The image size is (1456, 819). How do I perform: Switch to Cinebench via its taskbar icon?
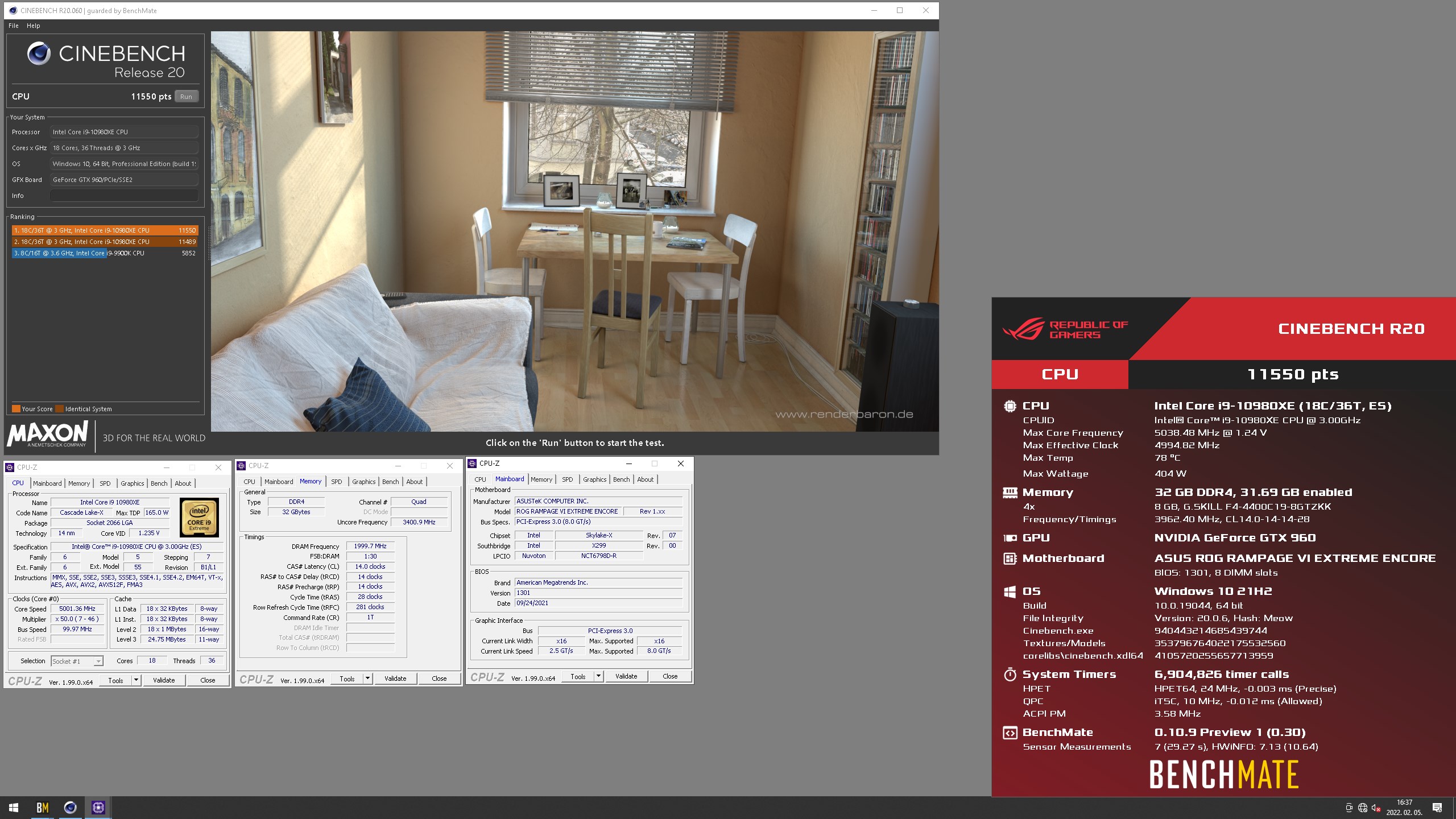(70, 808)
